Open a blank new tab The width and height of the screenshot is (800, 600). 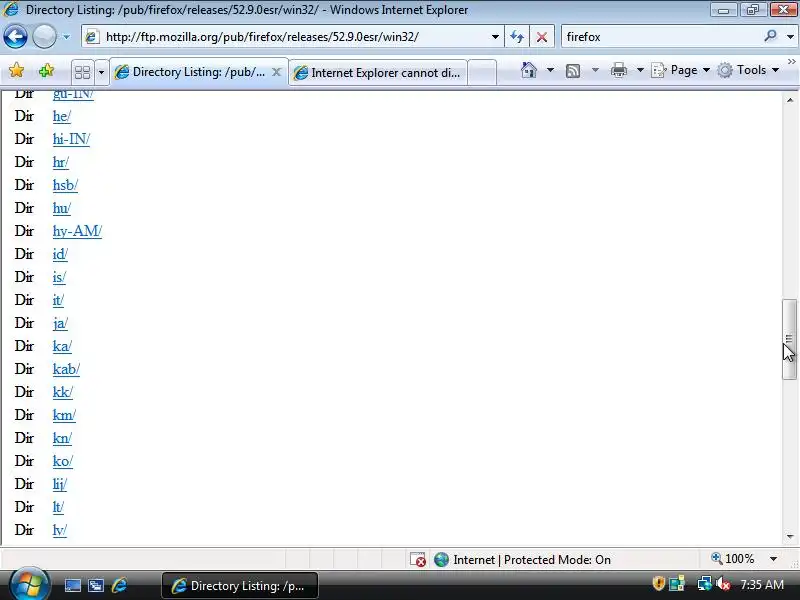pos(482,73)
